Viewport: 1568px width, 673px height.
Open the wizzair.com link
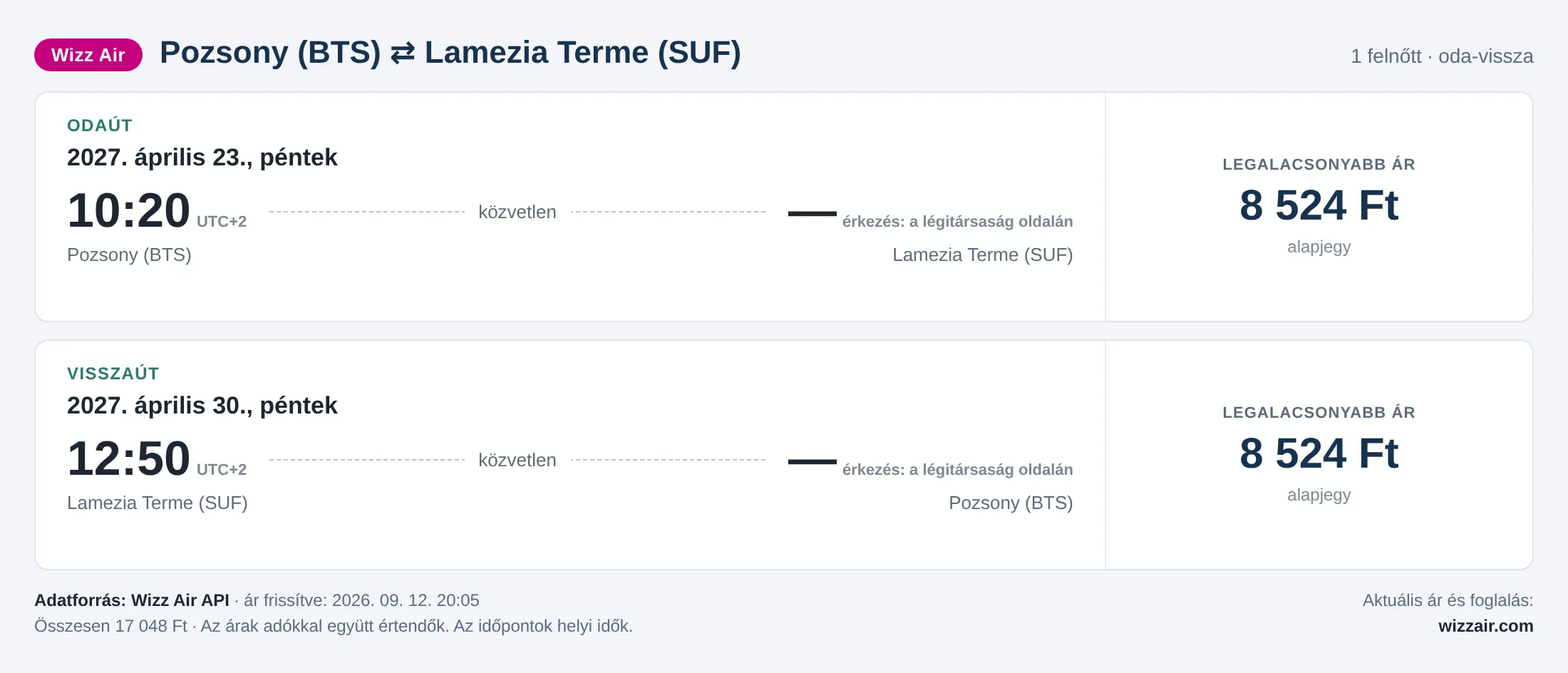[x=1485, y=626]
